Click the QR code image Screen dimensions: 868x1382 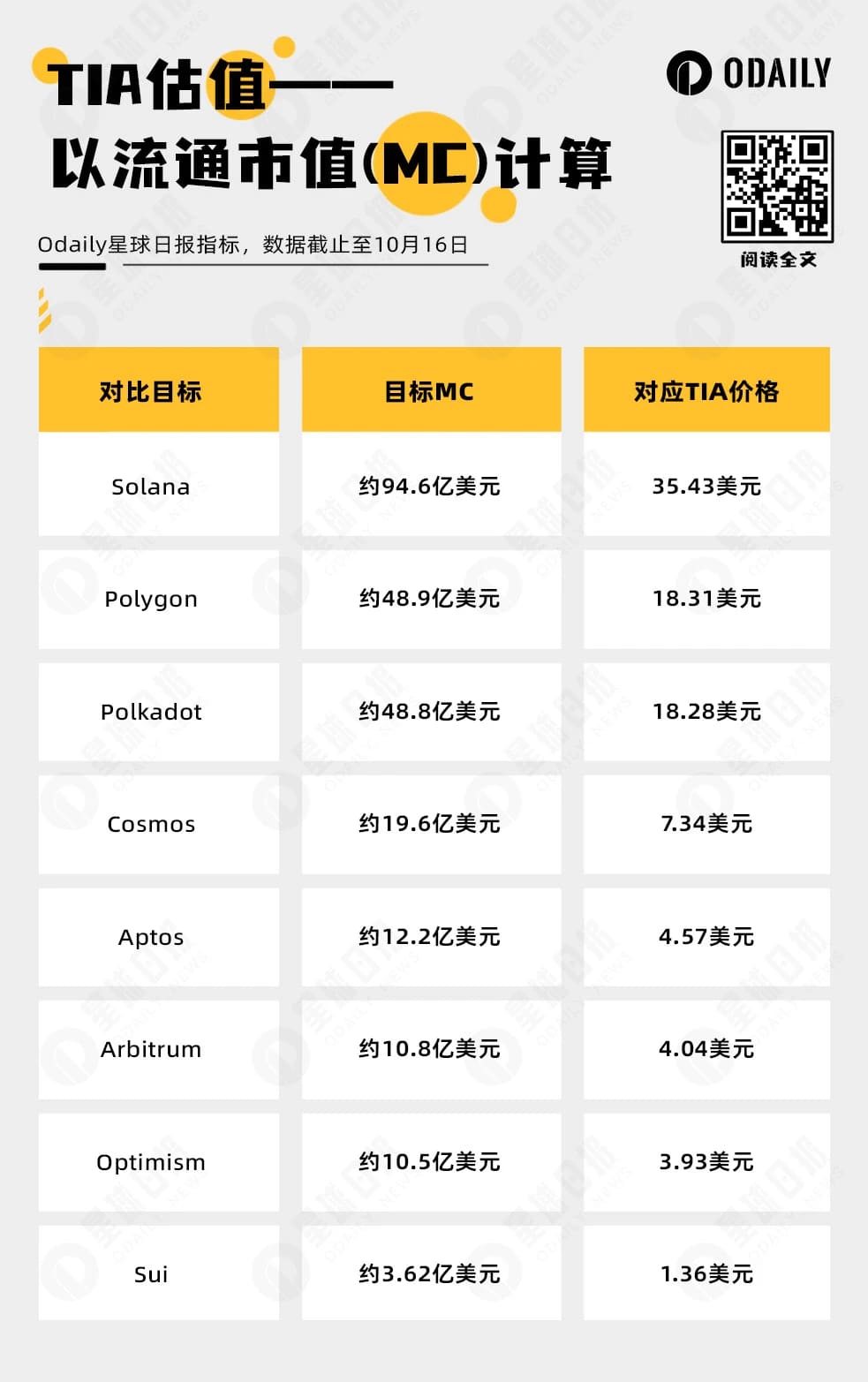coord(777,186)
